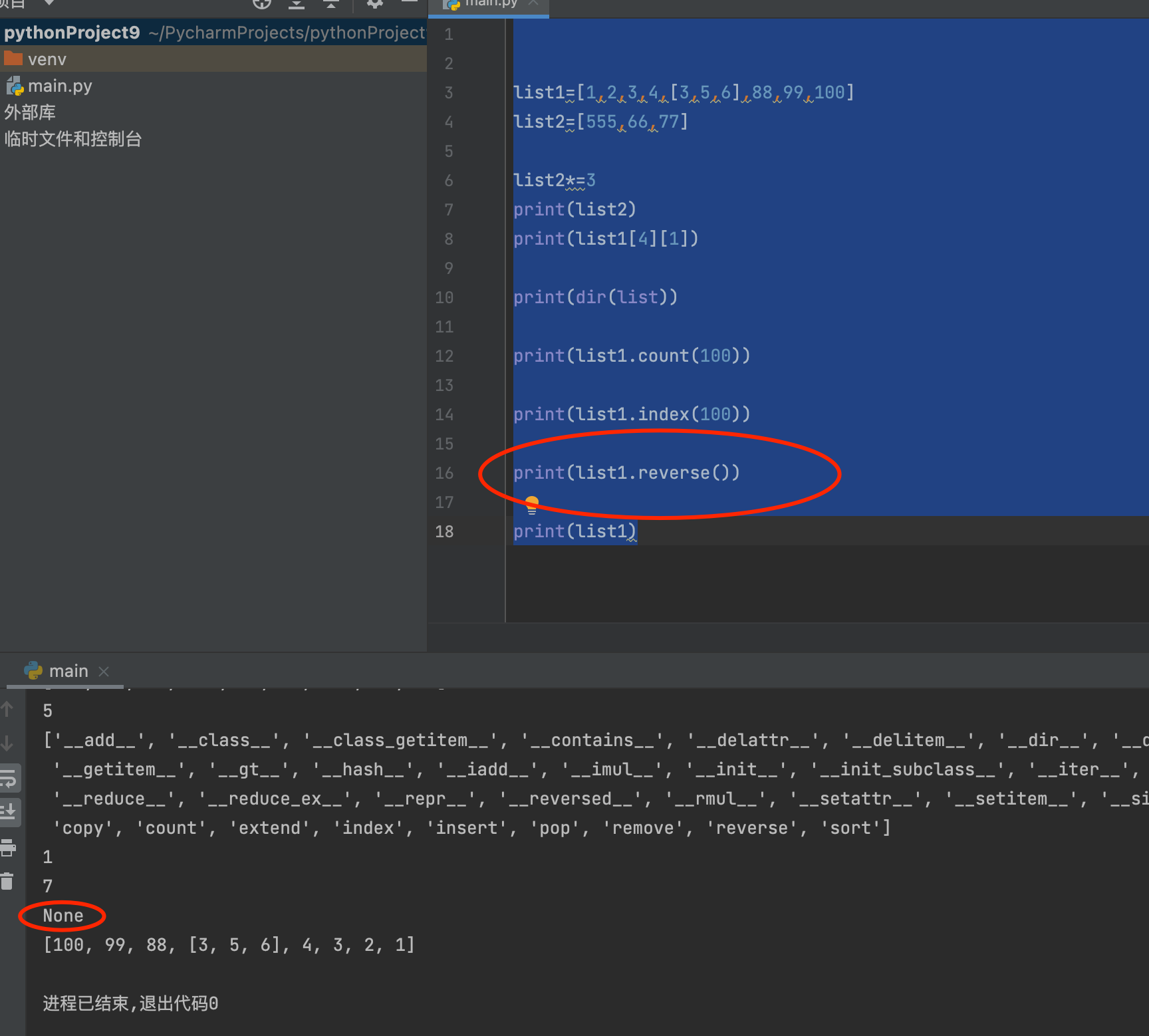Click the print icon in run console
This screenshot has height=1036, width=1149.
click(x=7, y=847)
